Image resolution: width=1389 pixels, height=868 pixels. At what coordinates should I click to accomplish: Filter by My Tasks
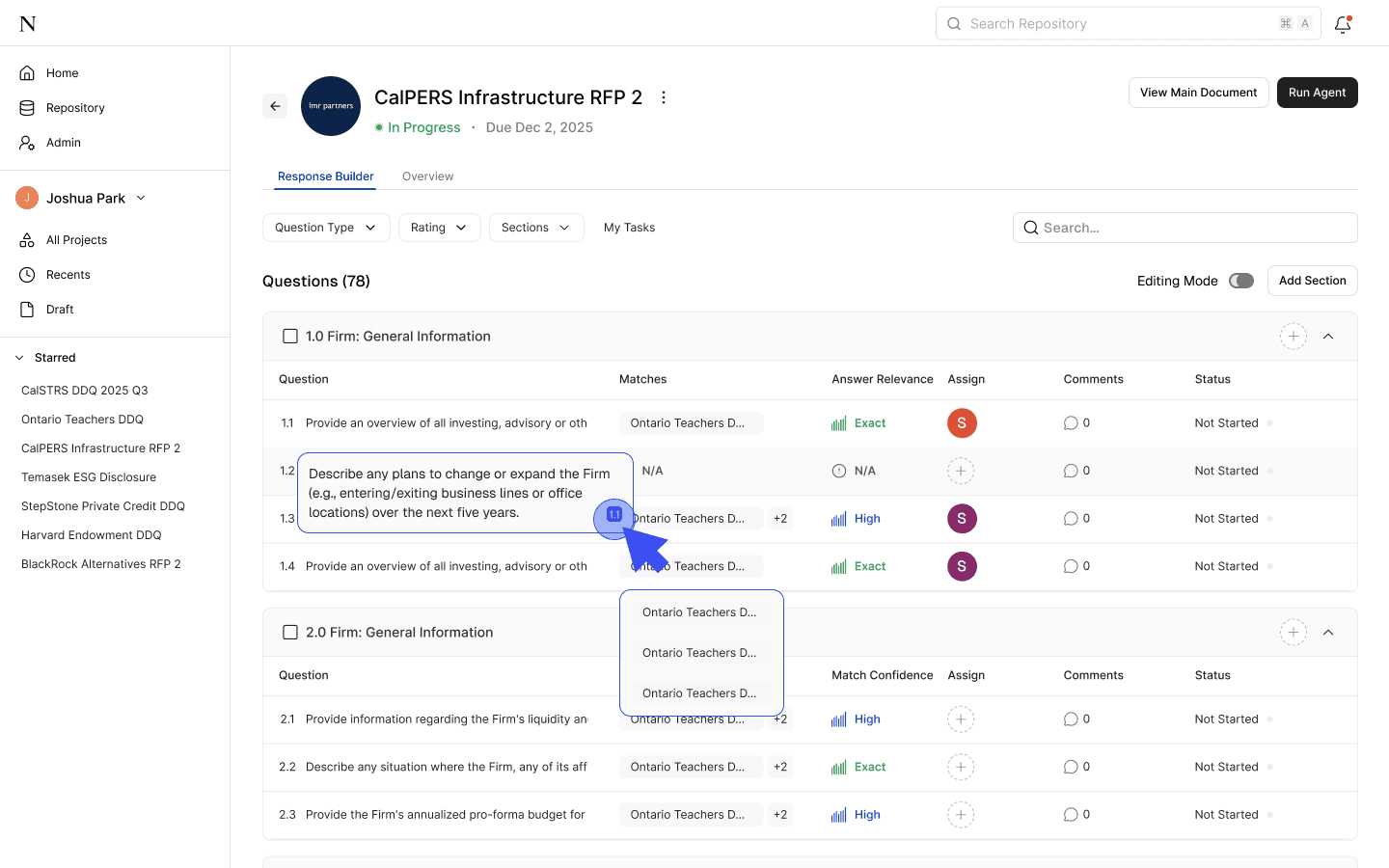629,228
